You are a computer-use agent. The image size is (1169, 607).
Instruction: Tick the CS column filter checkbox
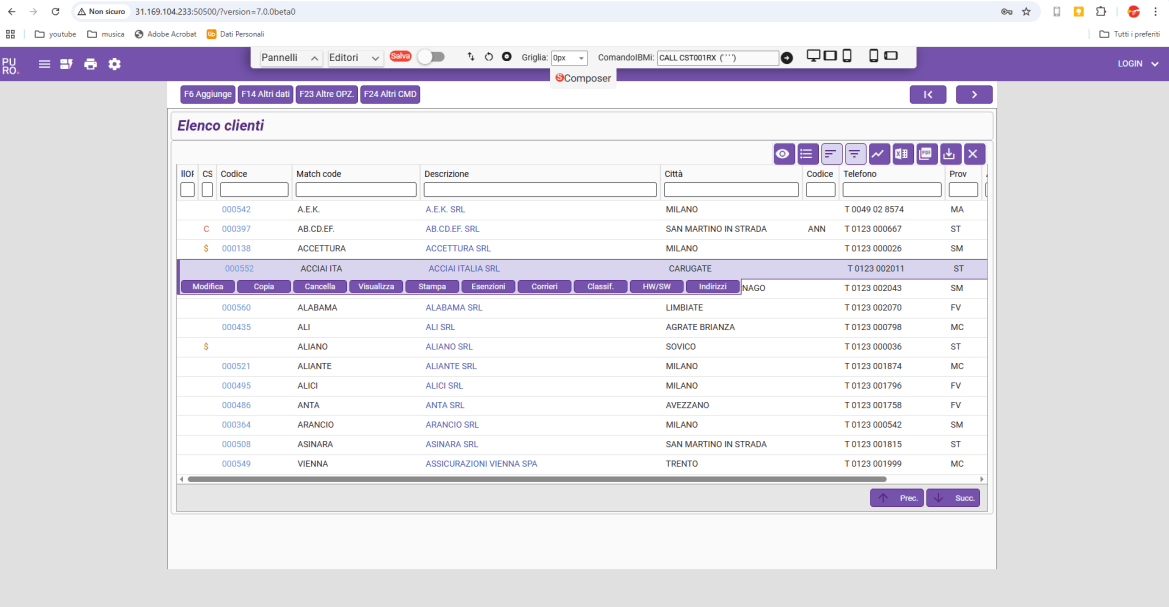207,189
